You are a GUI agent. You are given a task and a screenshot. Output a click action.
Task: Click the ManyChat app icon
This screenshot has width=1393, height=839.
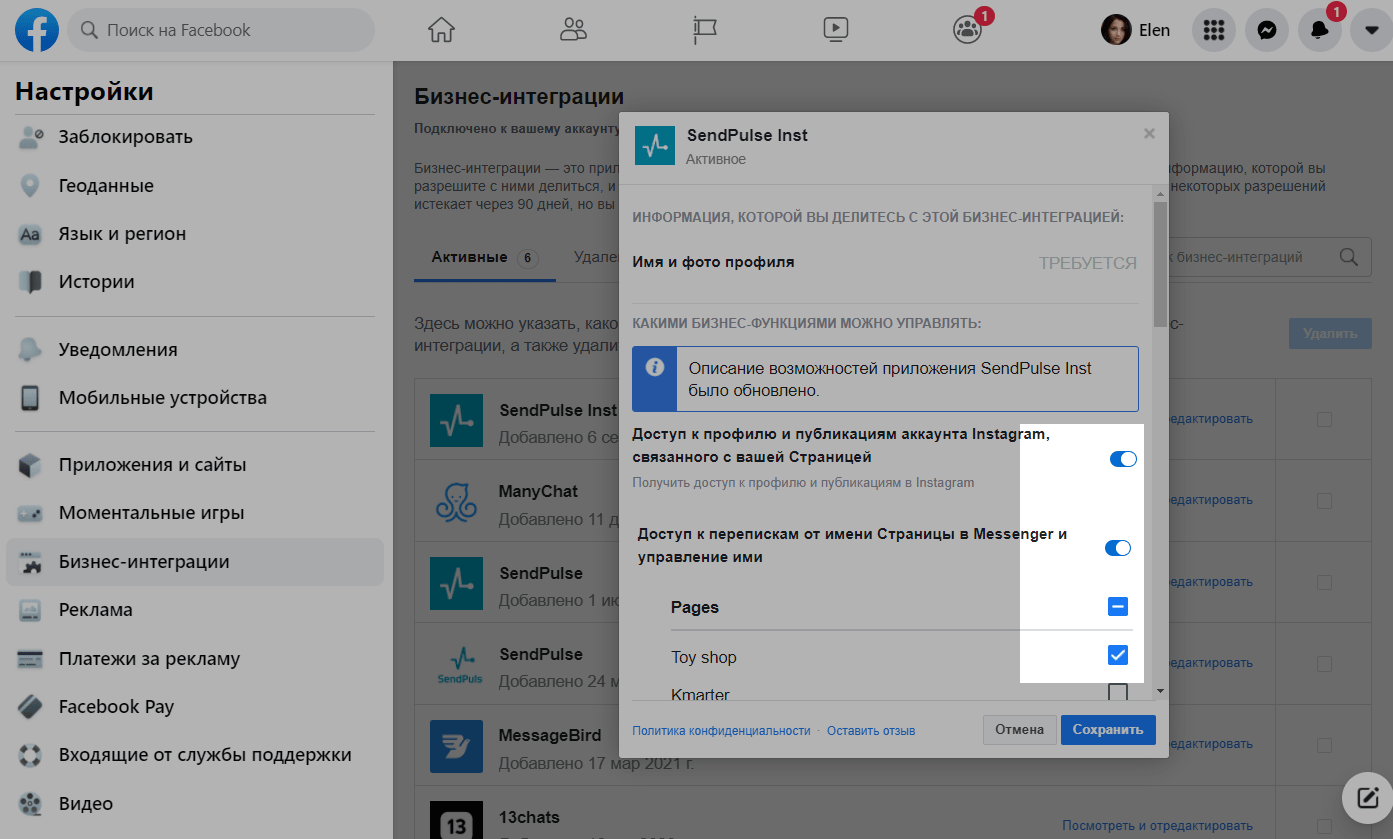(x=457, y=501)
